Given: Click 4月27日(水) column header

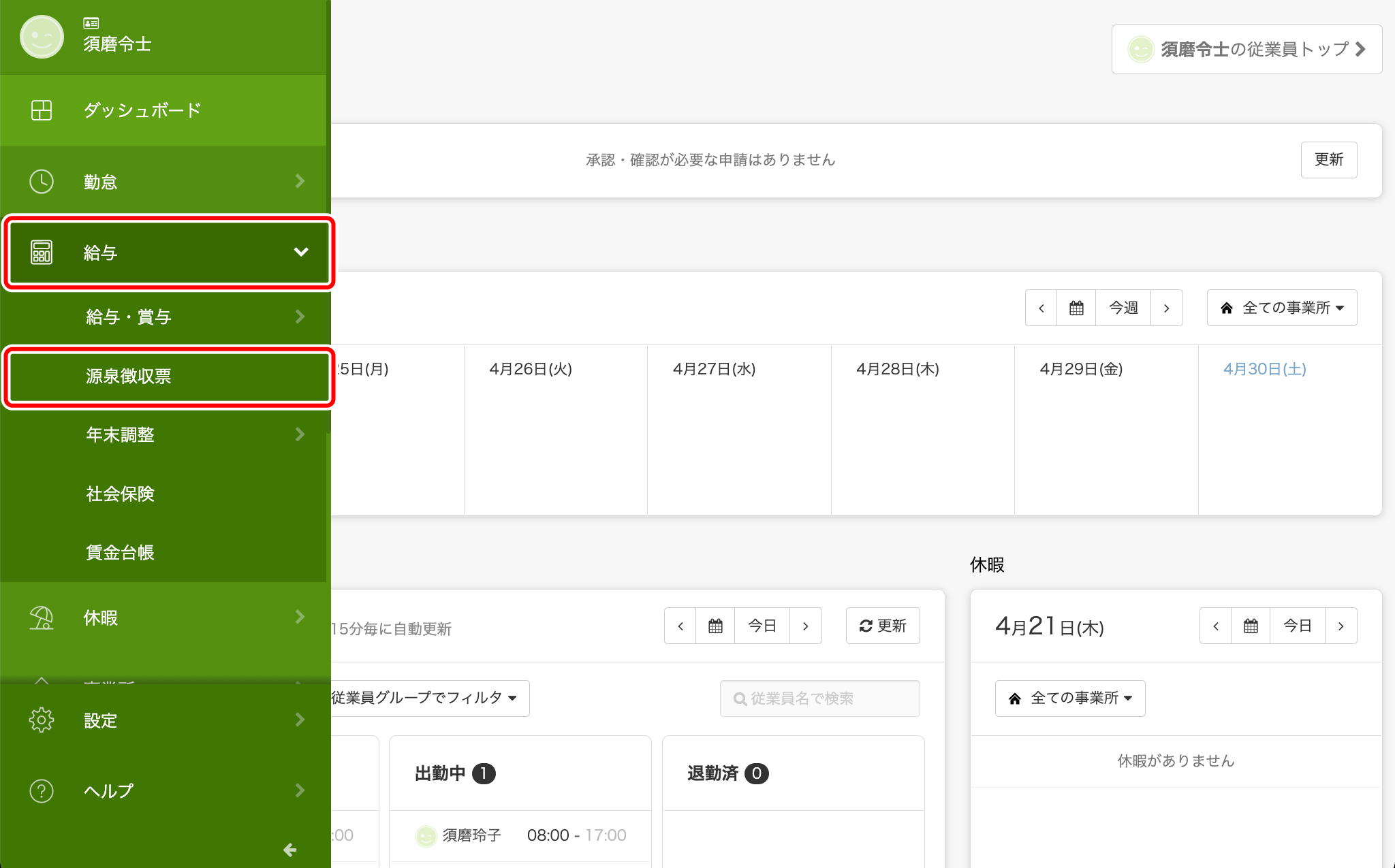Looking at the screenshot, I should (714, 369).
